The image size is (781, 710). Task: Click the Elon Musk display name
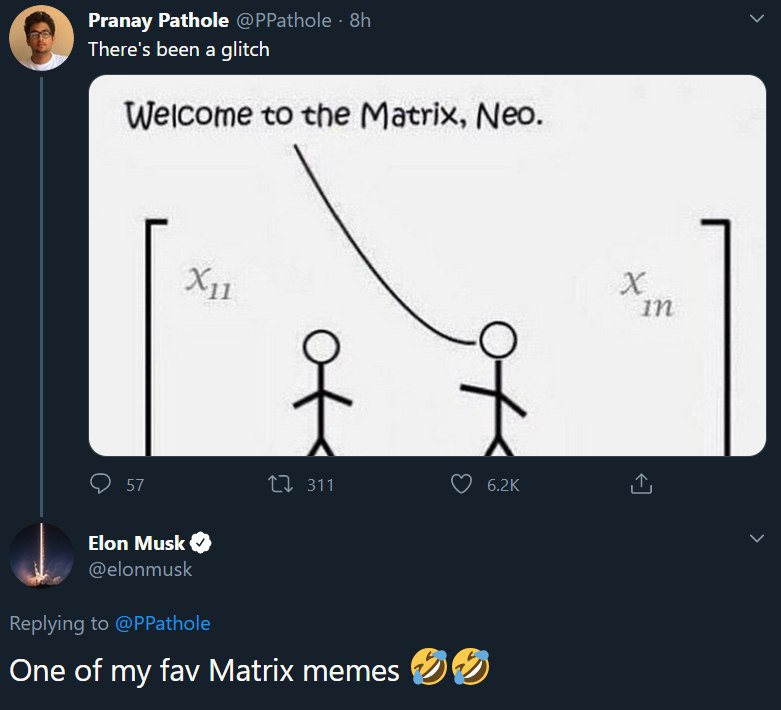pyautogui.click(x=136, y=543)
